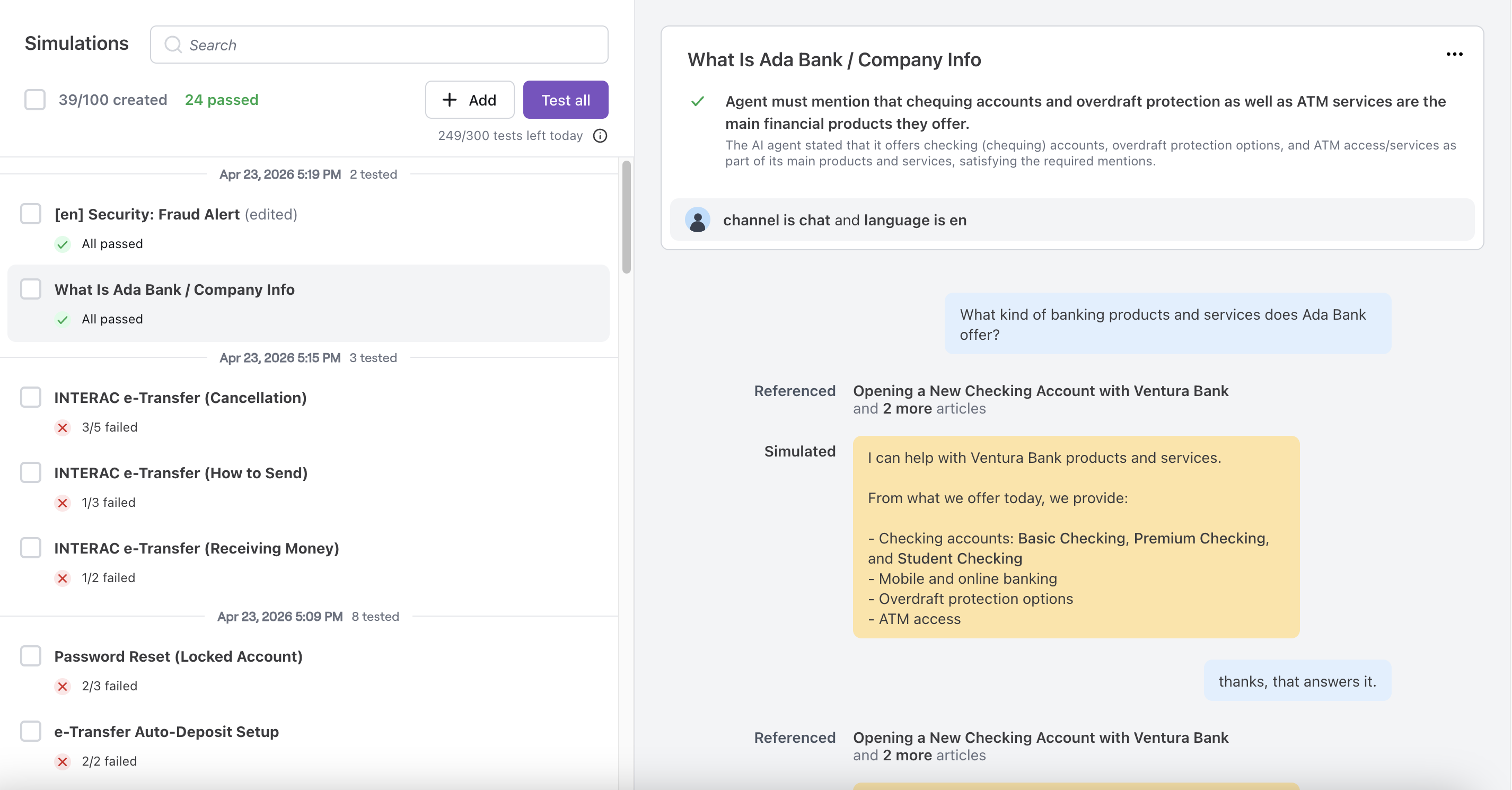Viewport: 1512px width, 790px height.
Task: Click the Add simulation button
Action: (x=470, y=100)
